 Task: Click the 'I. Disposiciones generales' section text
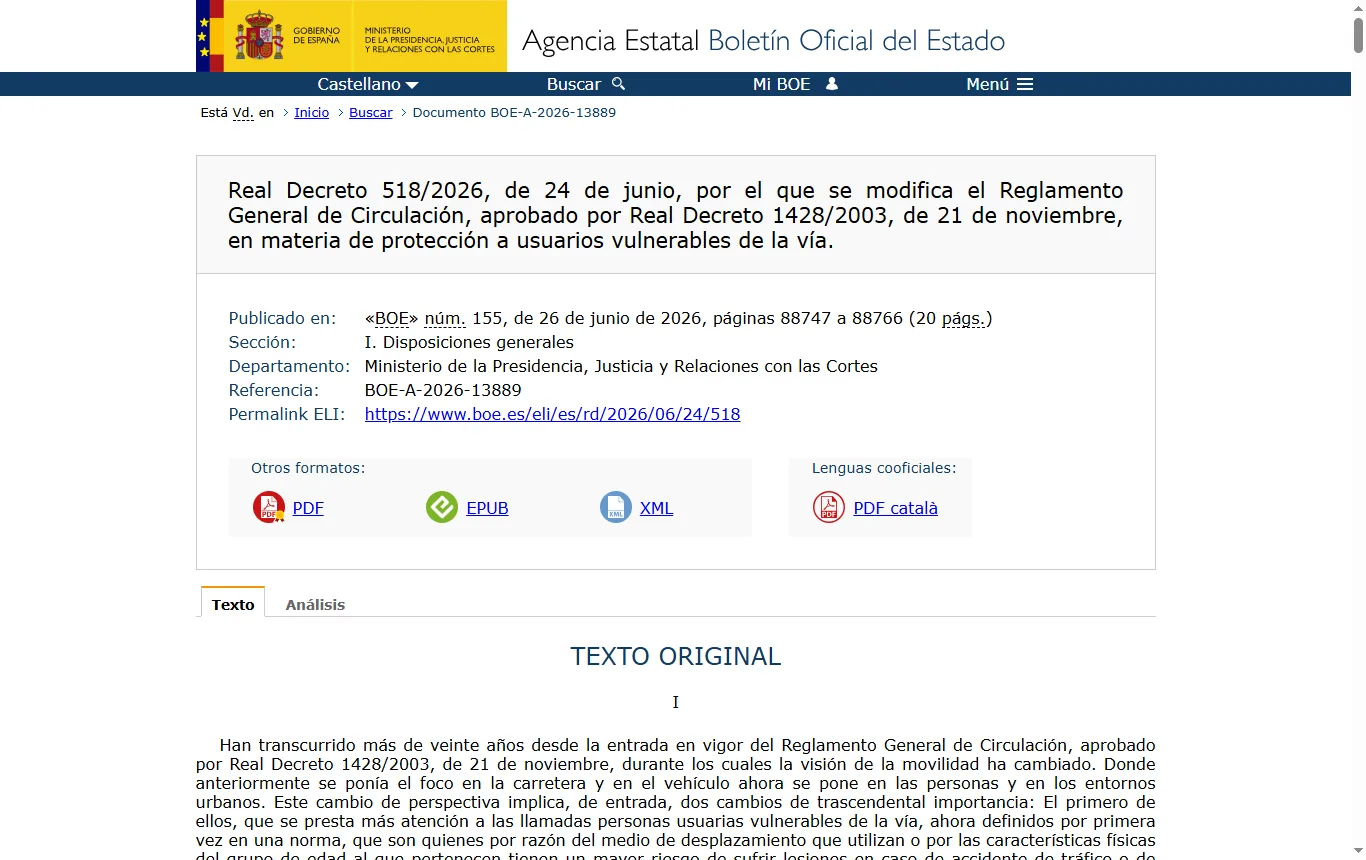[x=469, y=342]
